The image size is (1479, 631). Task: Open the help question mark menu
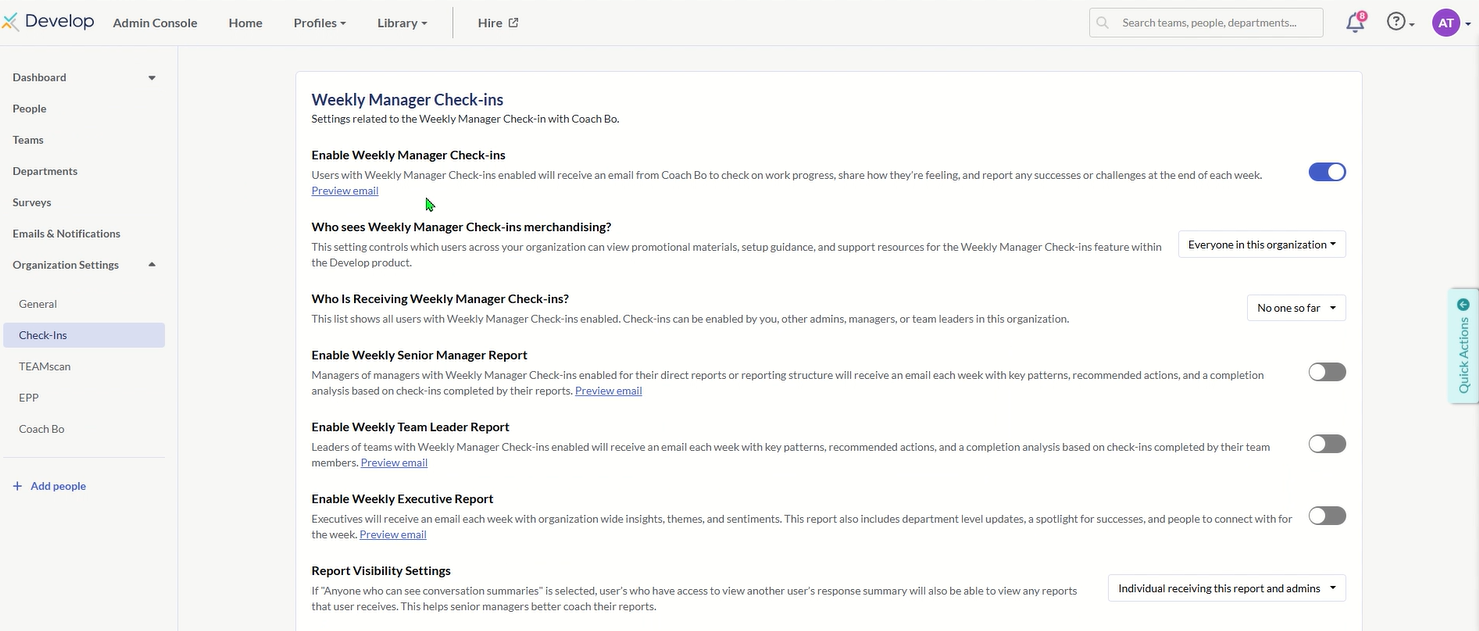point(1397,22)
